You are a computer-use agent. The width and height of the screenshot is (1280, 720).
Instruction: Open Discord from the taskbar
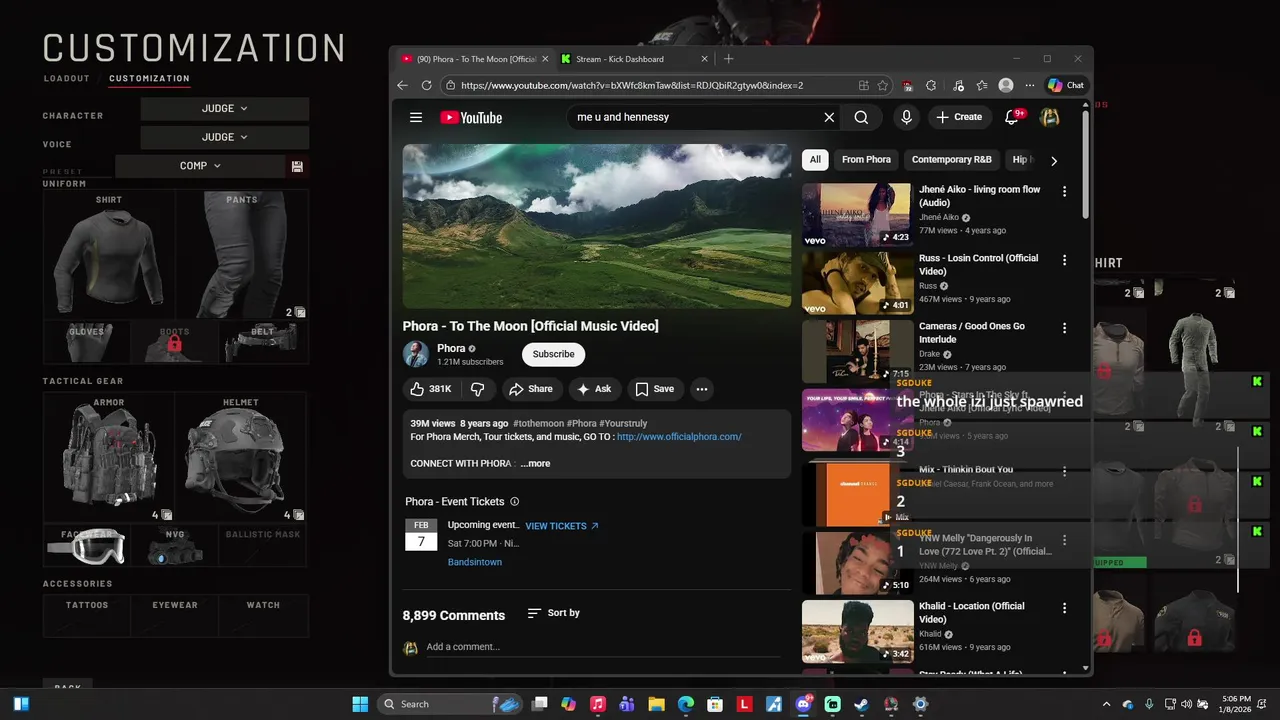pyautogui.click(x=803, y=704)
